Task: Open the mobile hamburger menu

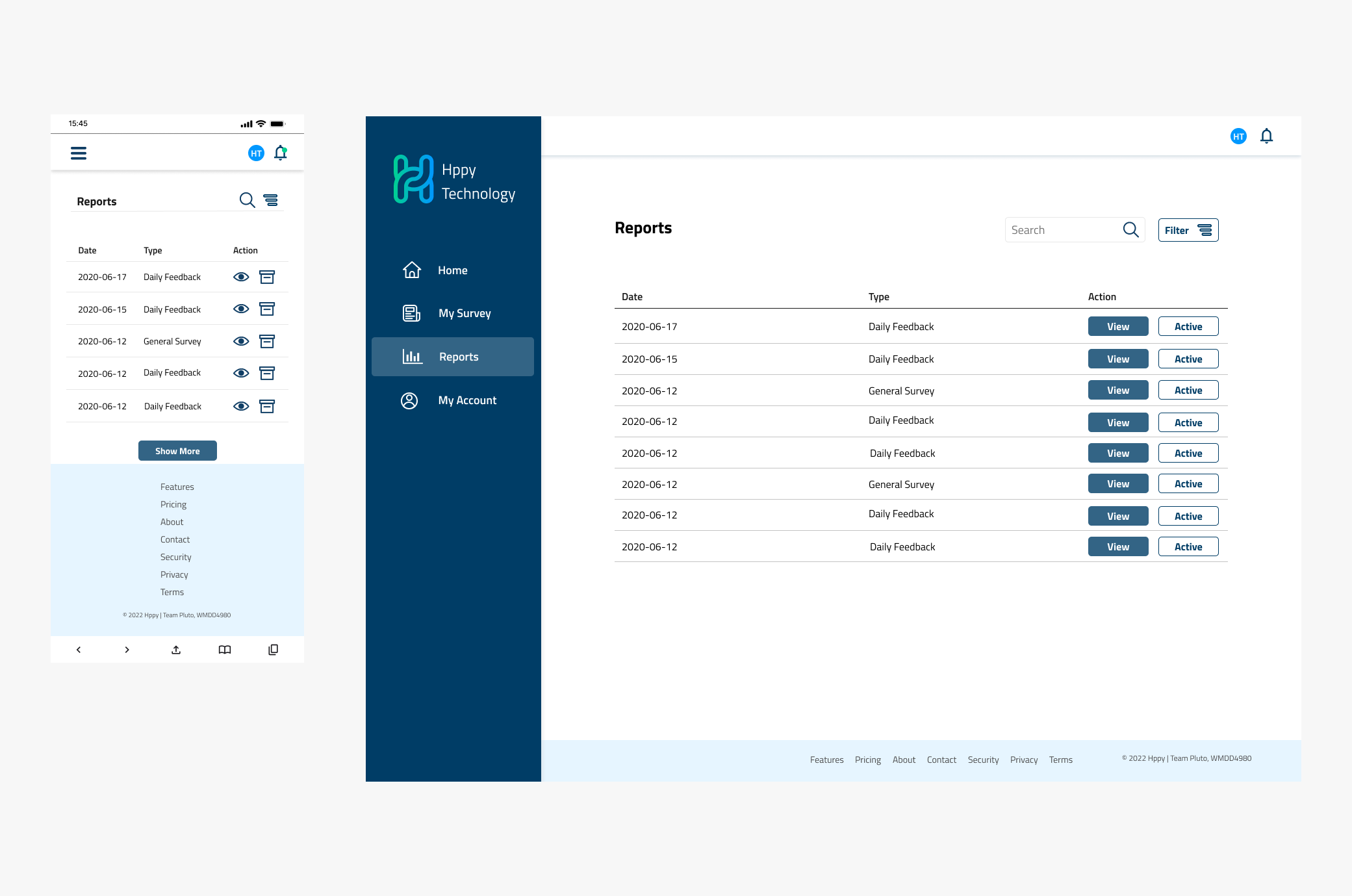Action: pos(79,153)
